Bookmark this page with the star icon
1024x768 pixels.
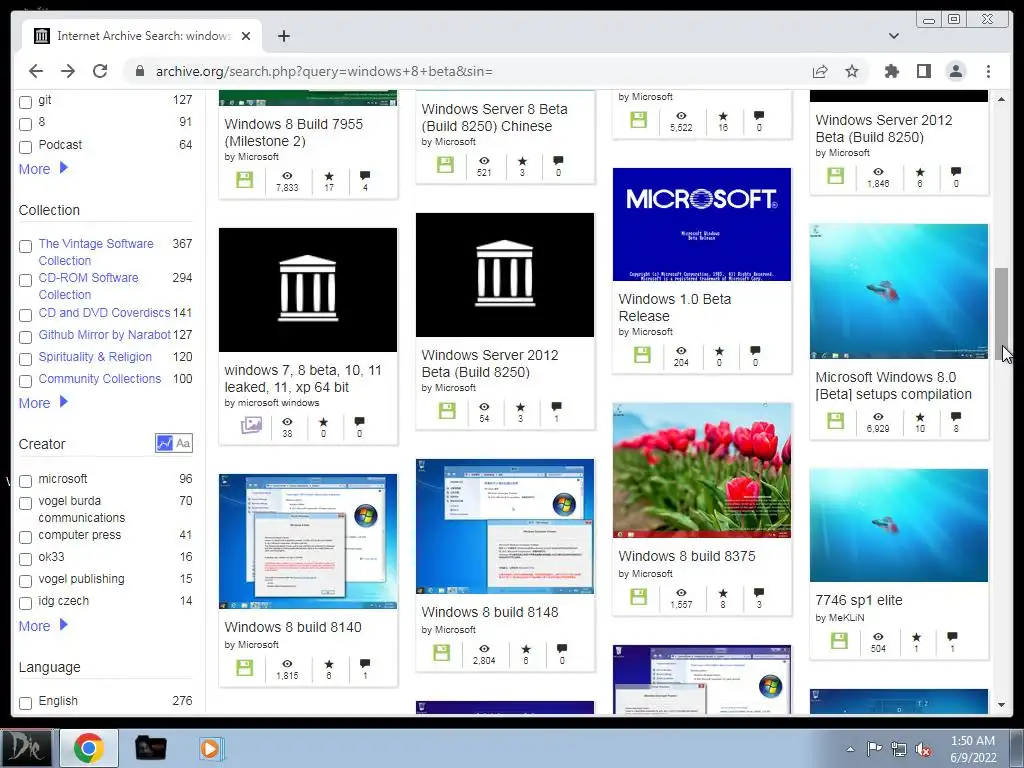coord(852,71)
